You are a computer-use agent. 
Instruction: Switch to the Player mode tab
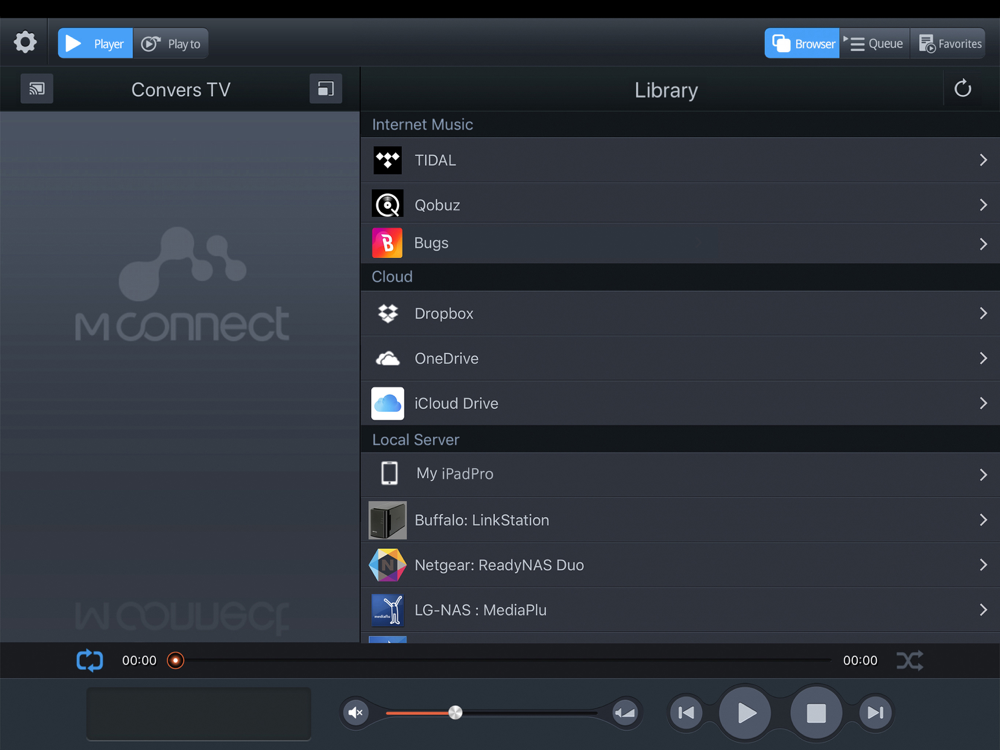pos(96,43)
